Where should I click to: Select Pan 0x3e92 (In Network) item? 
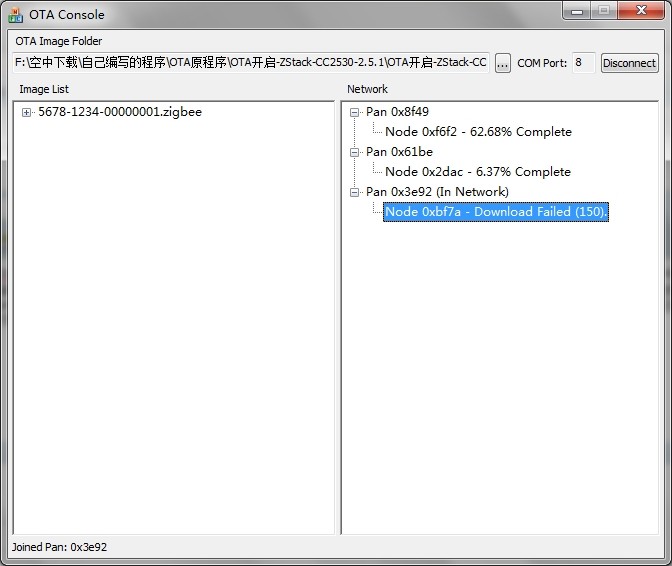pyautogui.click(x=437, y=192)
